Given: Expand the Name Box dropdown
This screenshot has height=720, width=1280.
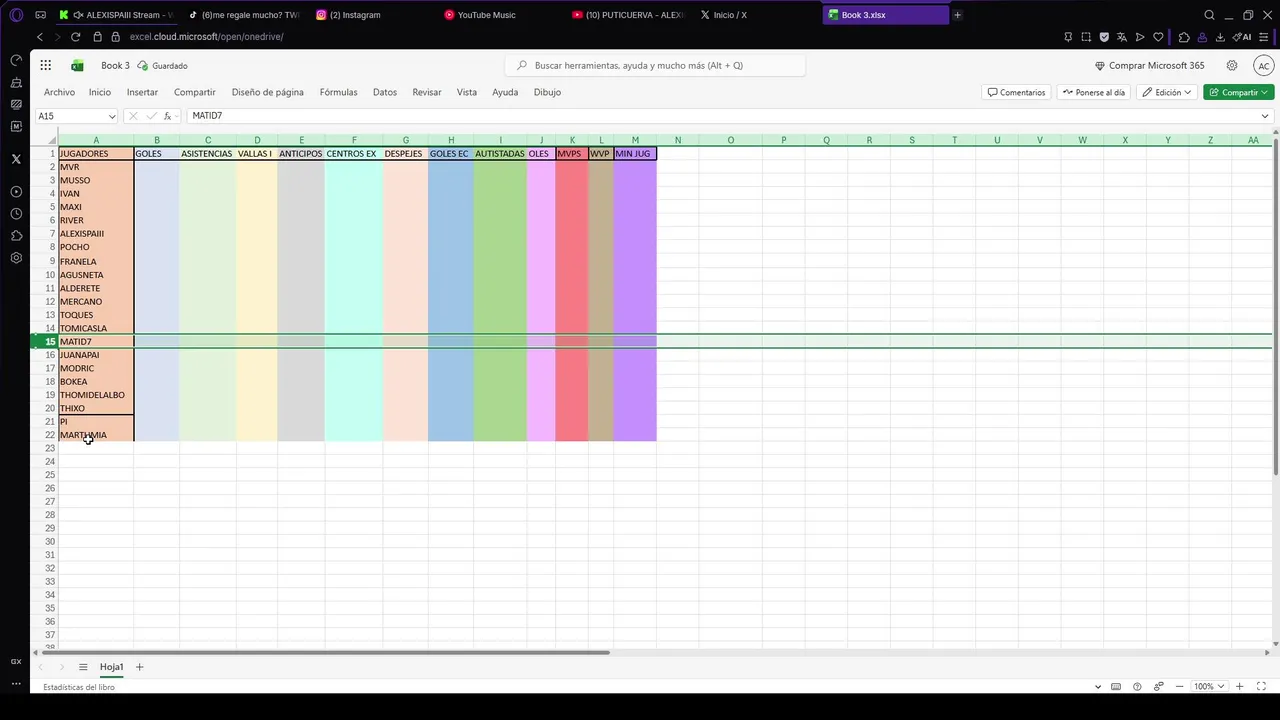Looking at the screenshot, I should pos(112,116).
